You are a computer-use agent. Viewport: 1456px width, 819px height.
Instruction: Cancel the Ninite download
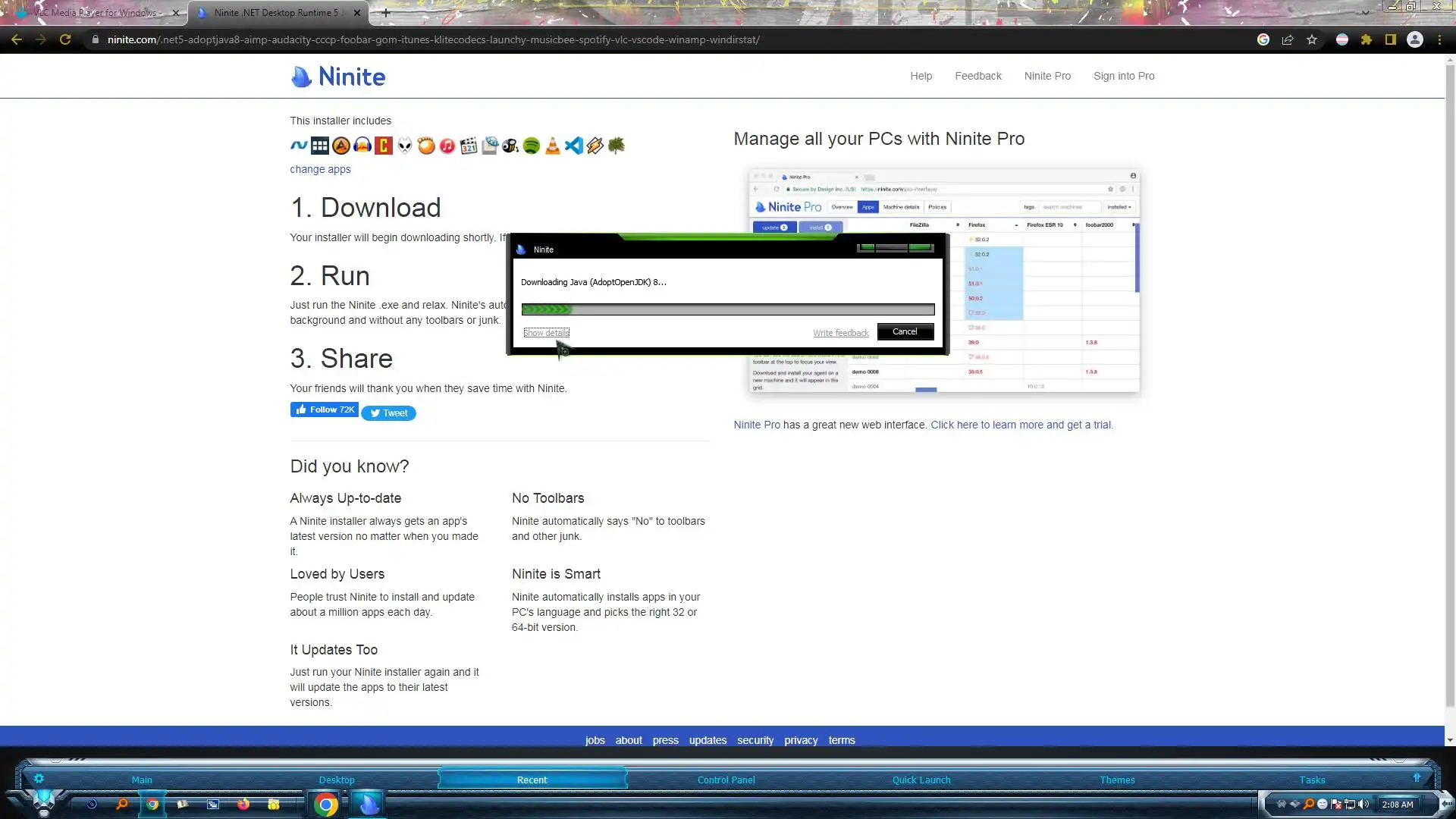click(905, 331)
